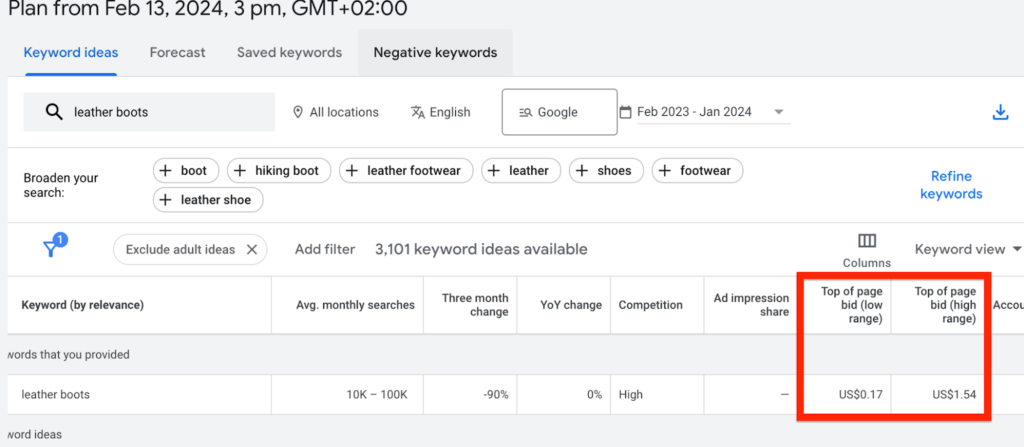Viewport: 1024px width, 447px height.
Task: Expand the Keyword view dropdown
Action: 967,249
